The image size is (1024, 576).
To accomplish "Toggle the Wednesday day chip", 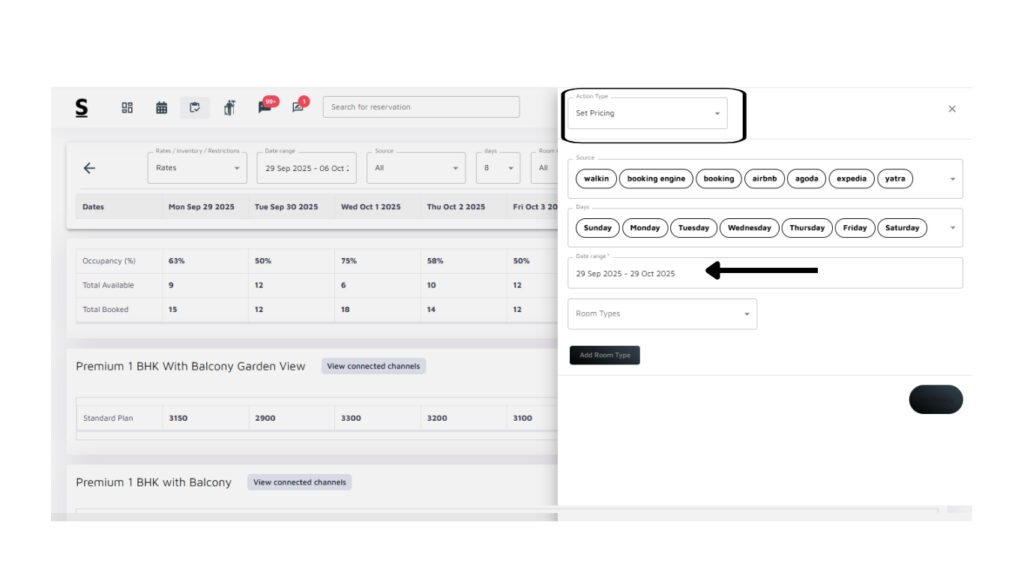I will (x=749, y=228).
